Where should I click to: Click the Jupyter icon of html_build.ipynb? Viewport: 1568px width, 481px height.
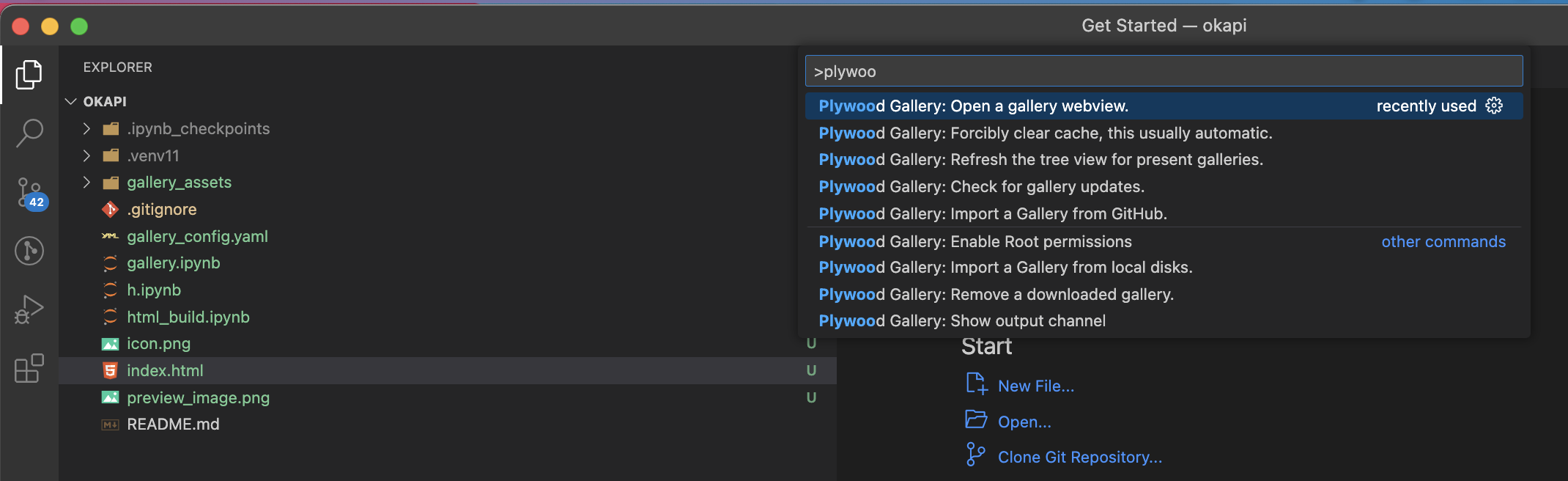pyautogui.click(x=110, y=317)
